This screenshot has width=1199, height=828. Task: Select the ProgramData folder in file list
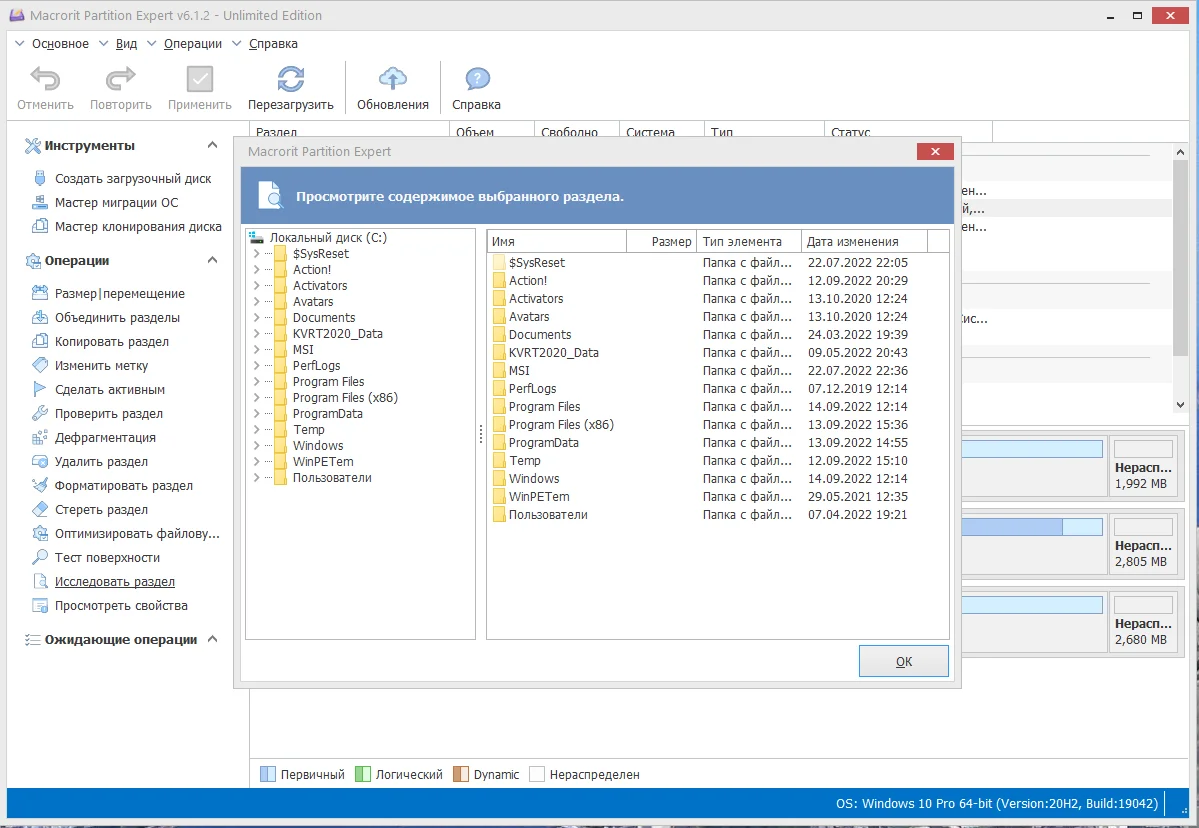[x=544, y=443]
